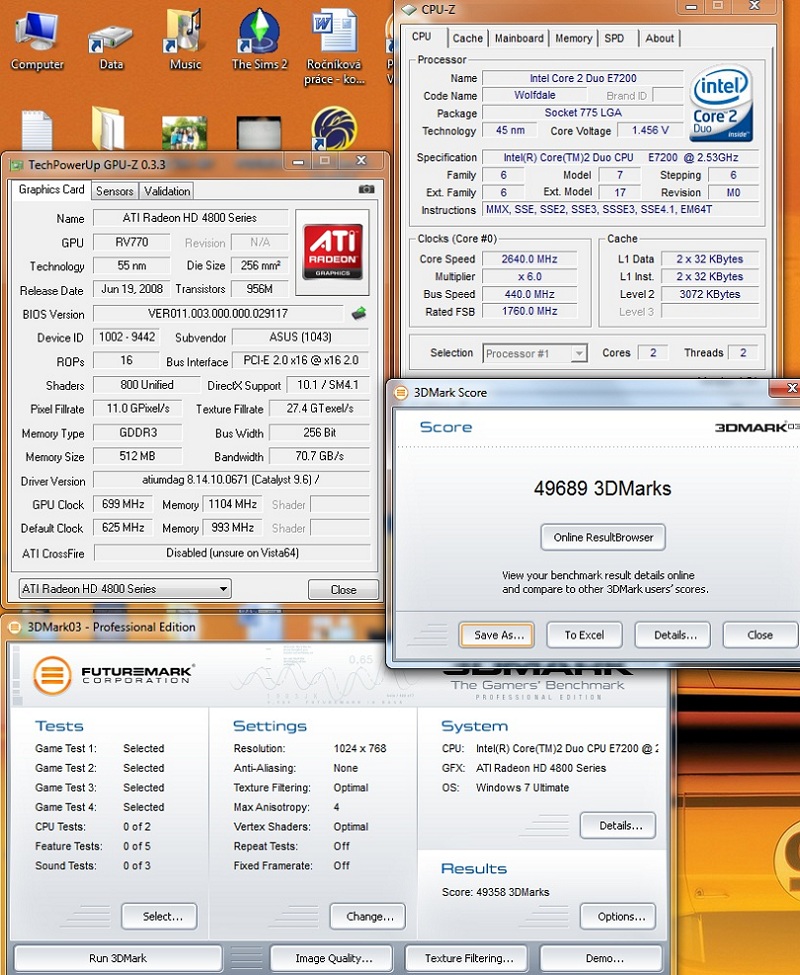Switch to the Sensors tab in GPU-Z
The height and width of the screenshot is (975, 800).
pos(114,192)
